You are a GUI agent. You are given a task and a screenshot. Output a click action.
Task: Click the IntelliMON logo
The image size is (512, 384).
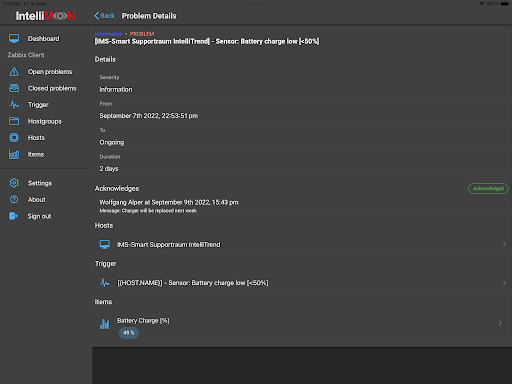coord(45,16)
